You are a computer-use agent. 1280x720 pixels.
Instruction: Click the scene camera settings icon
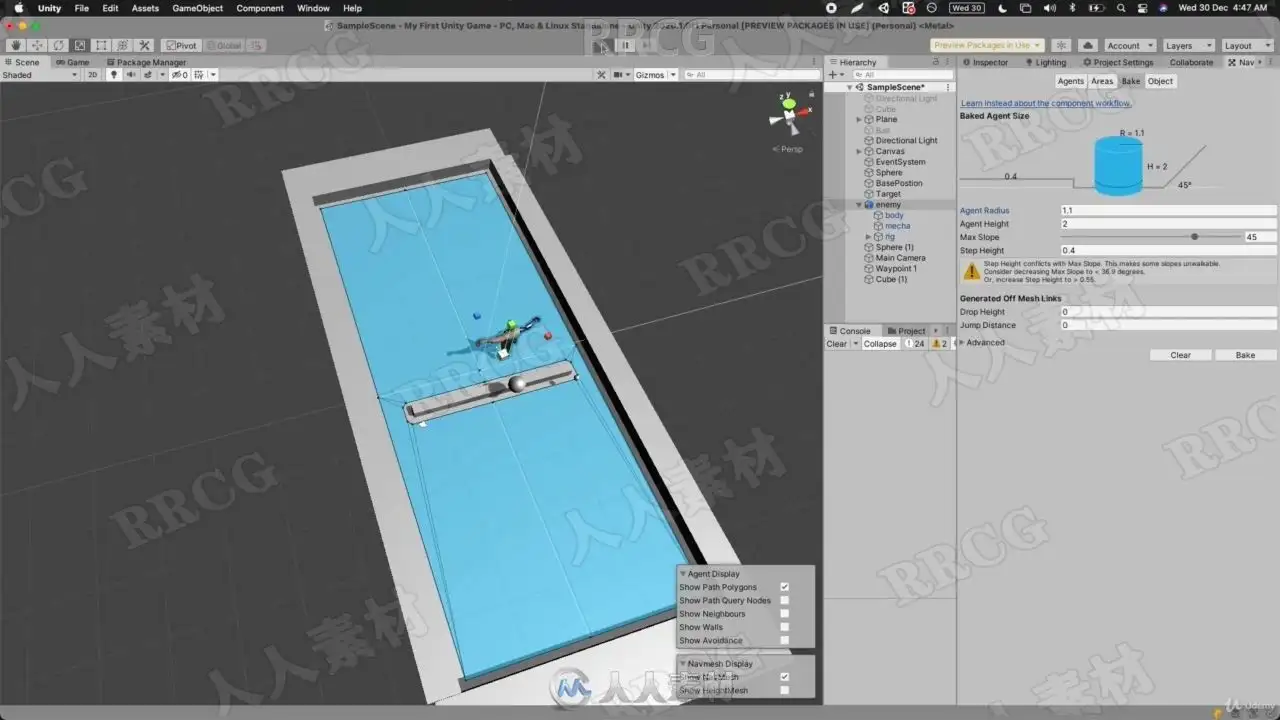coord(619,74)
